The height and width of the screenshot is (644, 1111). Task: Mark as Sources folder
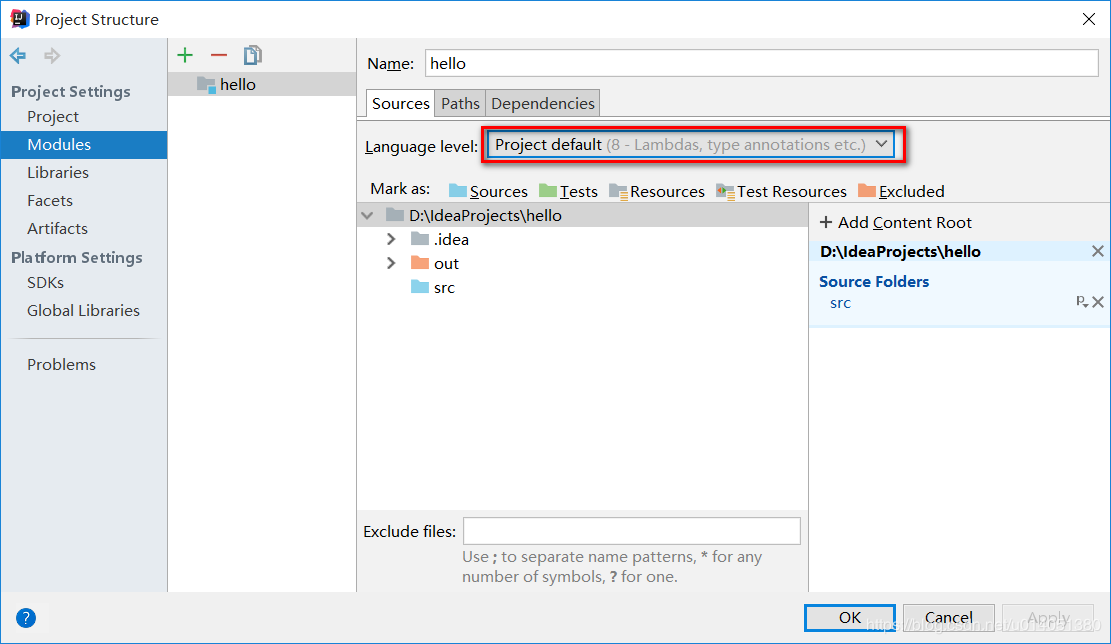coord(488,191)
